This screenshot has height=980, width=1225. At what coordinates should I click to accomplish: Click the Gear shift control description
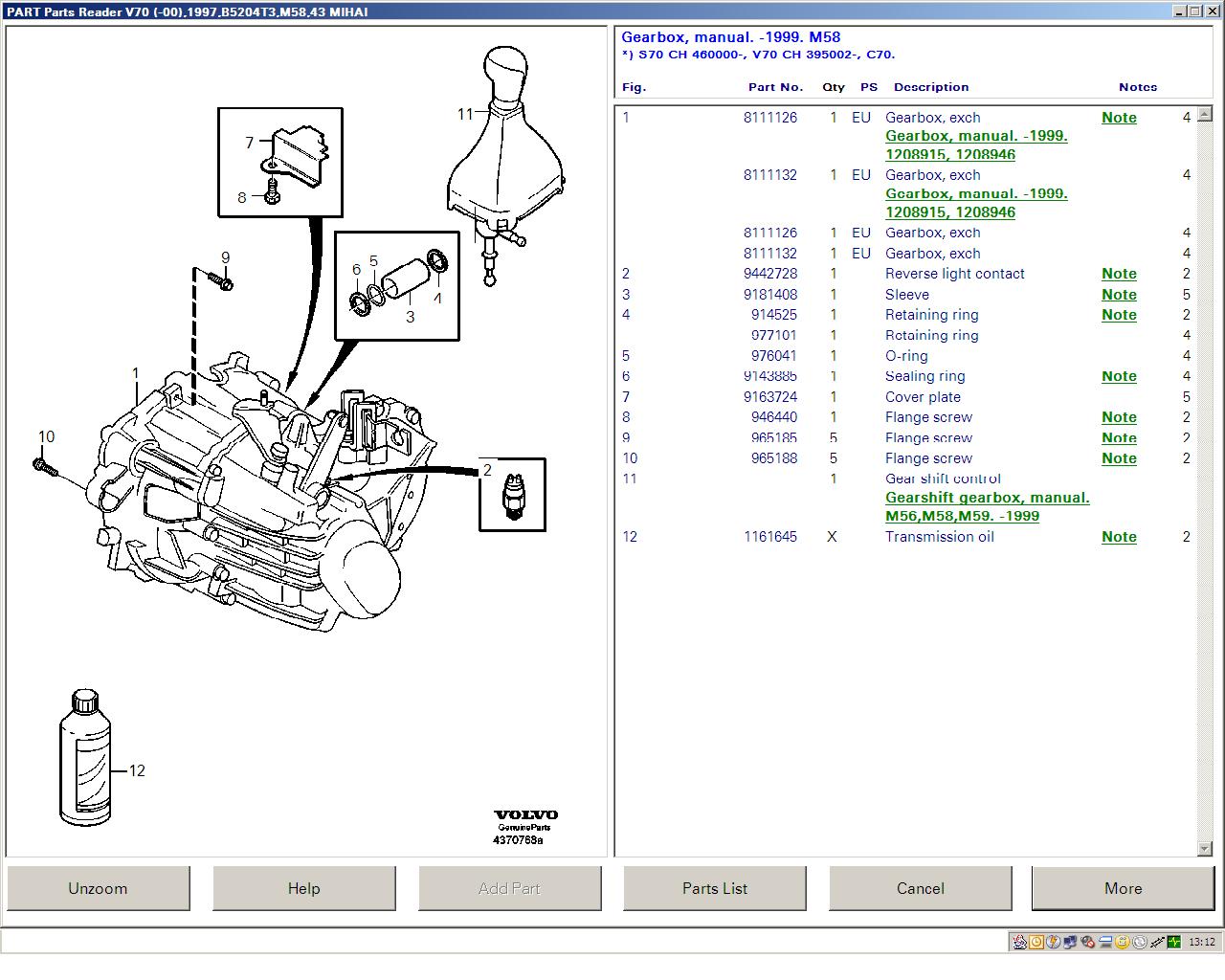click(943, 479)
